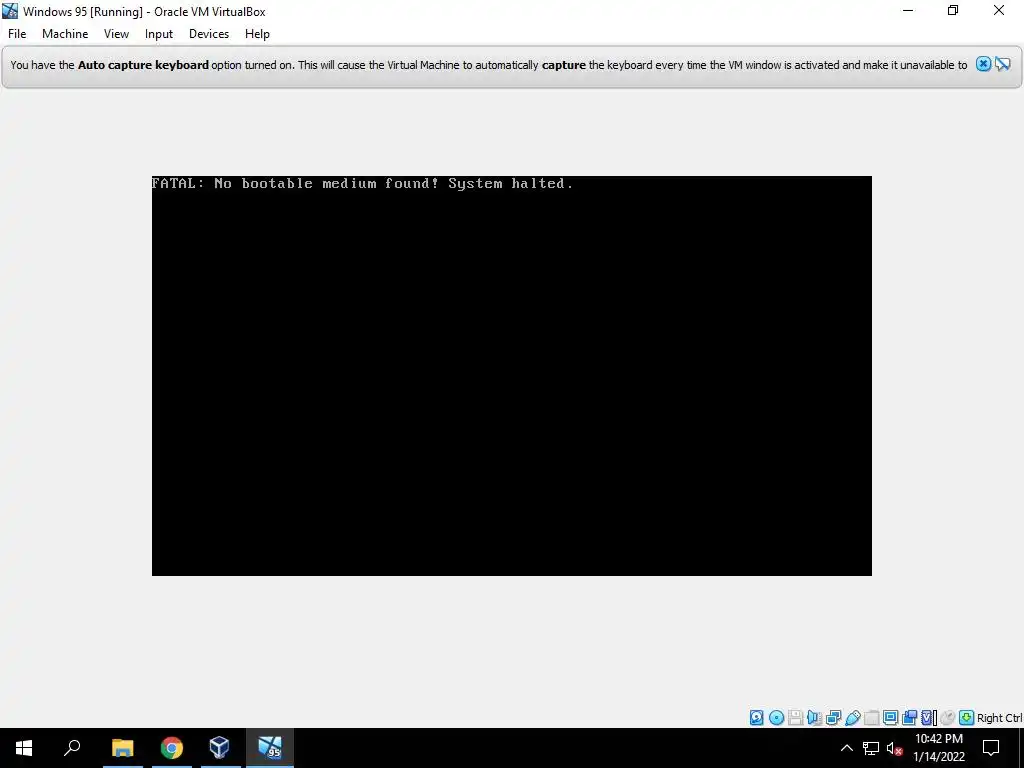Open taskbar search

tap(72, 748)
